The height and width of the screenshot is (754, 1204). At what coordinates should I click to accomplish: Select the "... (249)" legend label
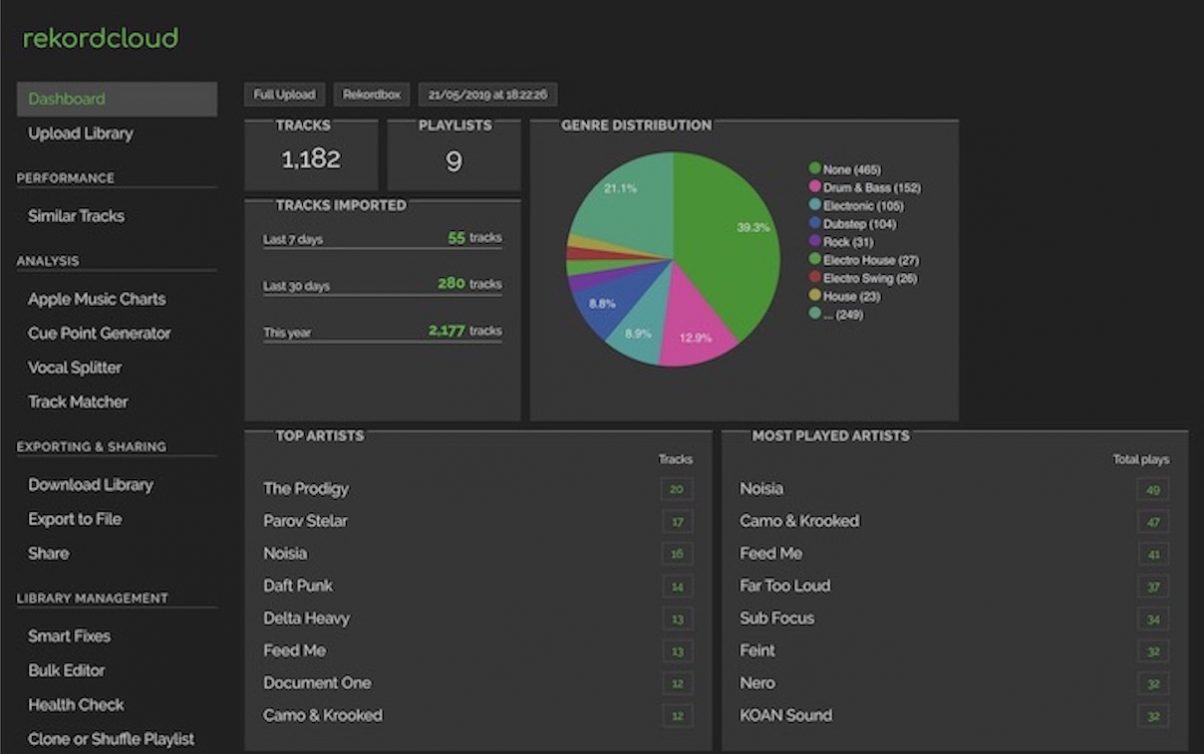click(844, 314)
